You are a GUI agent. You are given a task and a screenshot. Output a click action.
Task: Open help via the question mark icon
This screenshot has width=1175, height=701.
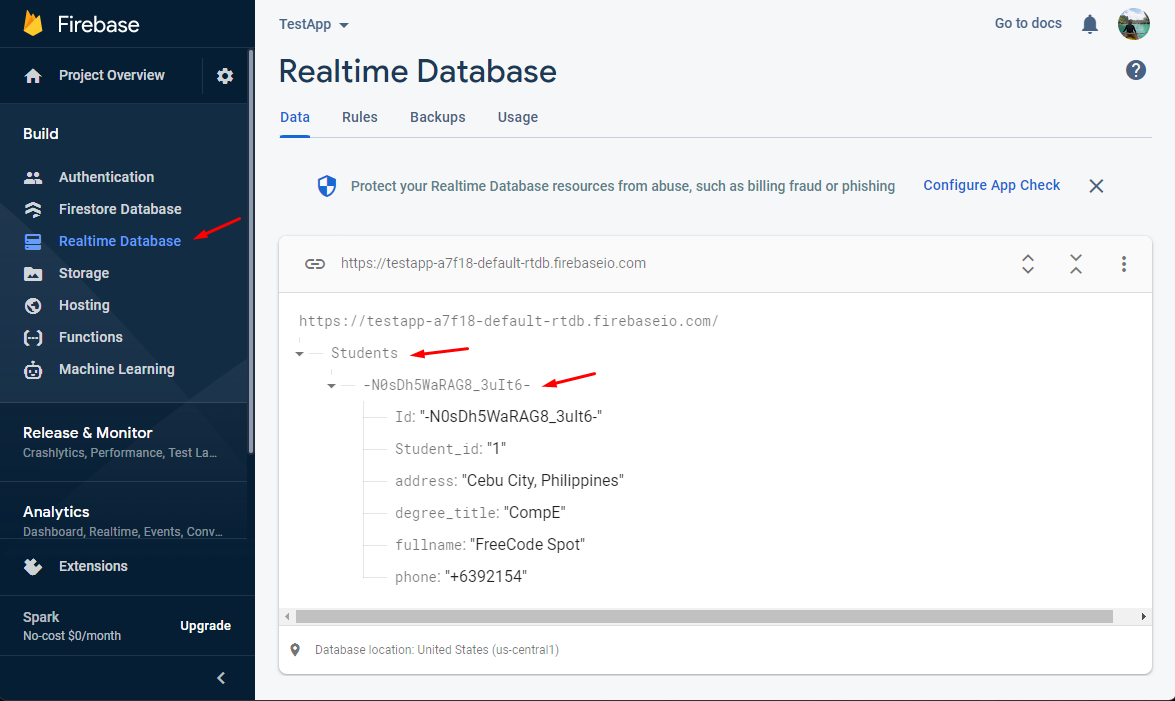1136,70
